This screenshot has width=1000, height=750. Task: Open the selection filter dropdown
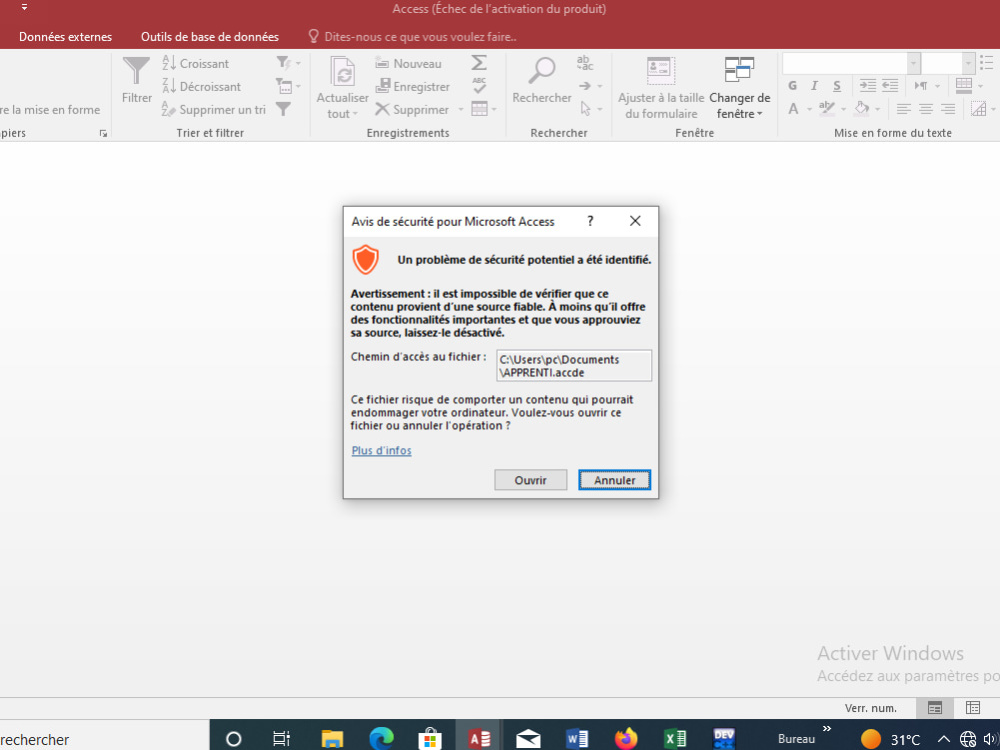288,63
